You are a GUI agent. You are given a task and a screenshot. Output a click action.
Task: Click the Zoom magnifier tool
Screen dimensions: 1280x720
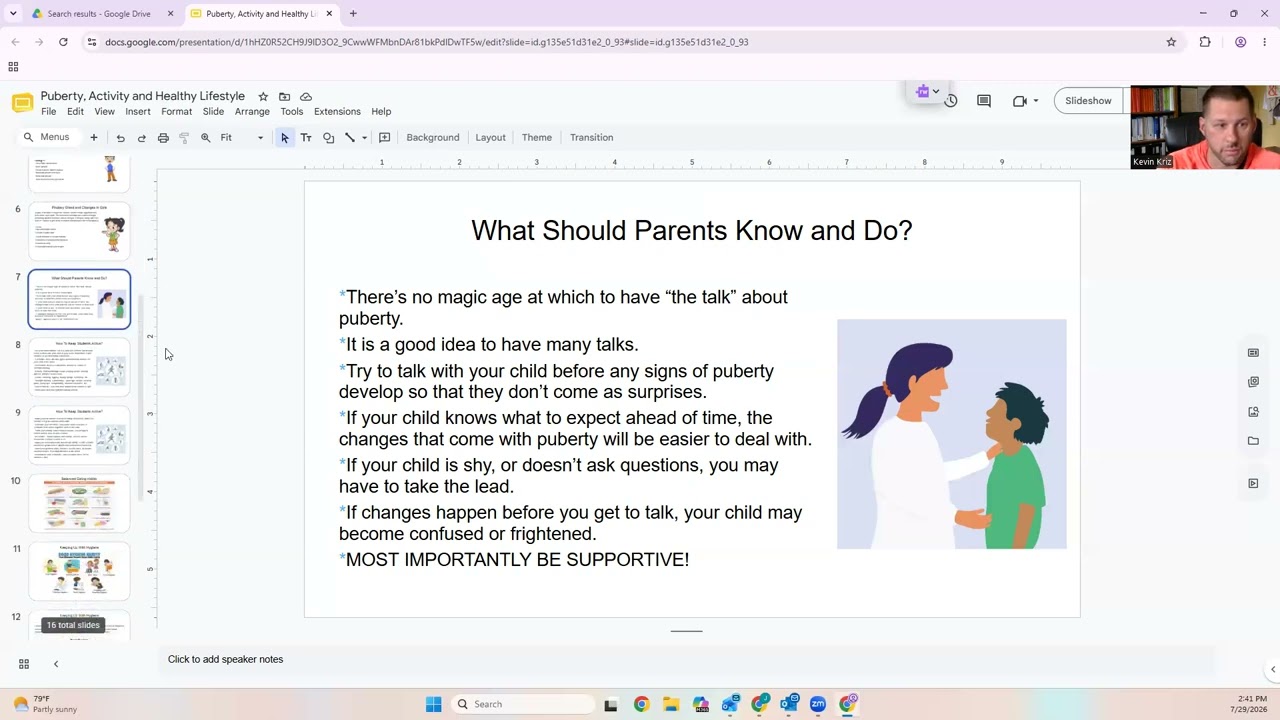206,138
